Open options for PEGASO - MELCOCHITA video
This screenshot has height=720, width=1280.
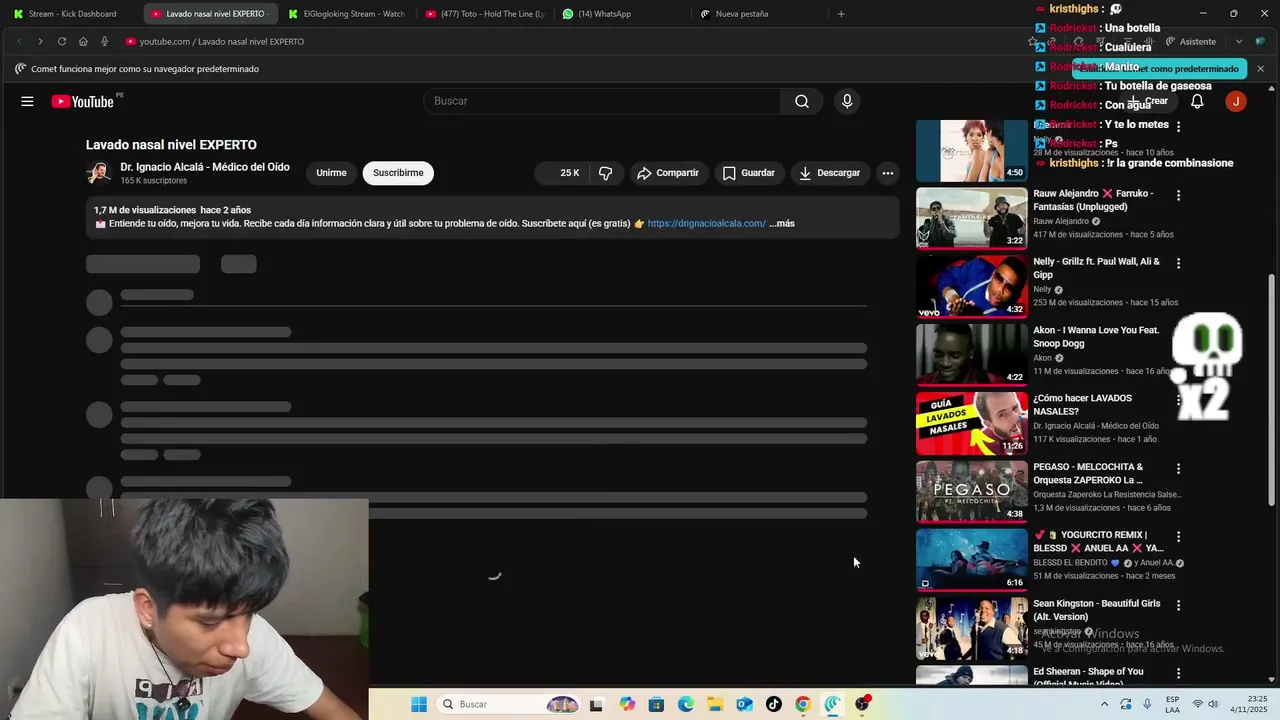point(1178,468)
